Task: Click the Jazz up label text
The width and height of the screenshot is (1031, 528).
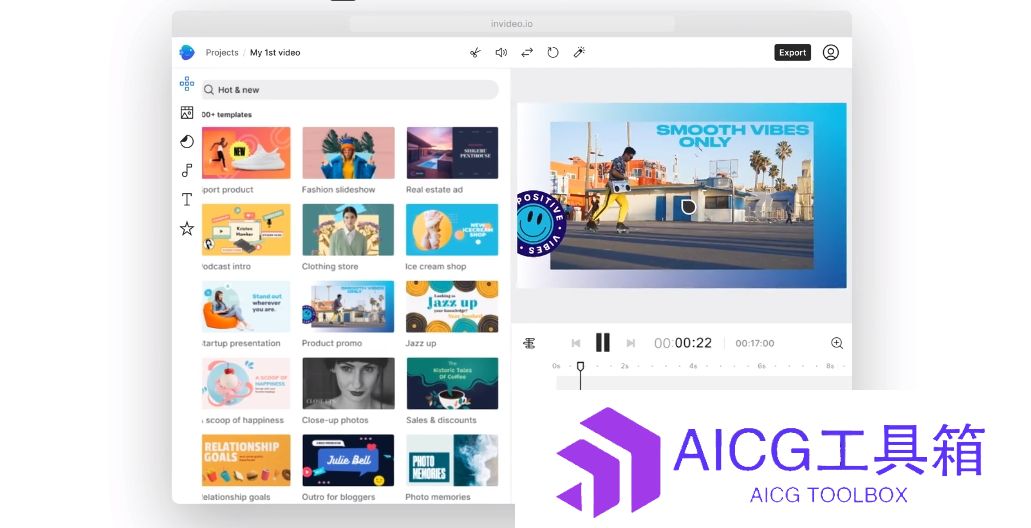Action: coord(421,343)
